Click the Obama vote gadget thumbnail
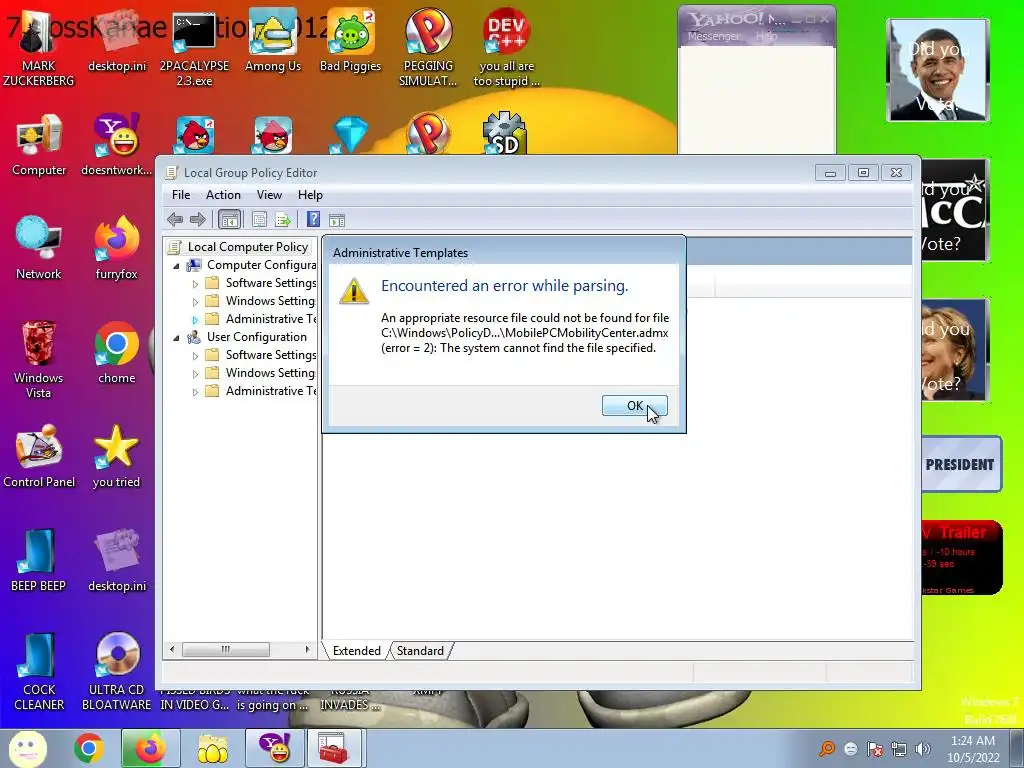1024x768 pixels. point(938,70)
